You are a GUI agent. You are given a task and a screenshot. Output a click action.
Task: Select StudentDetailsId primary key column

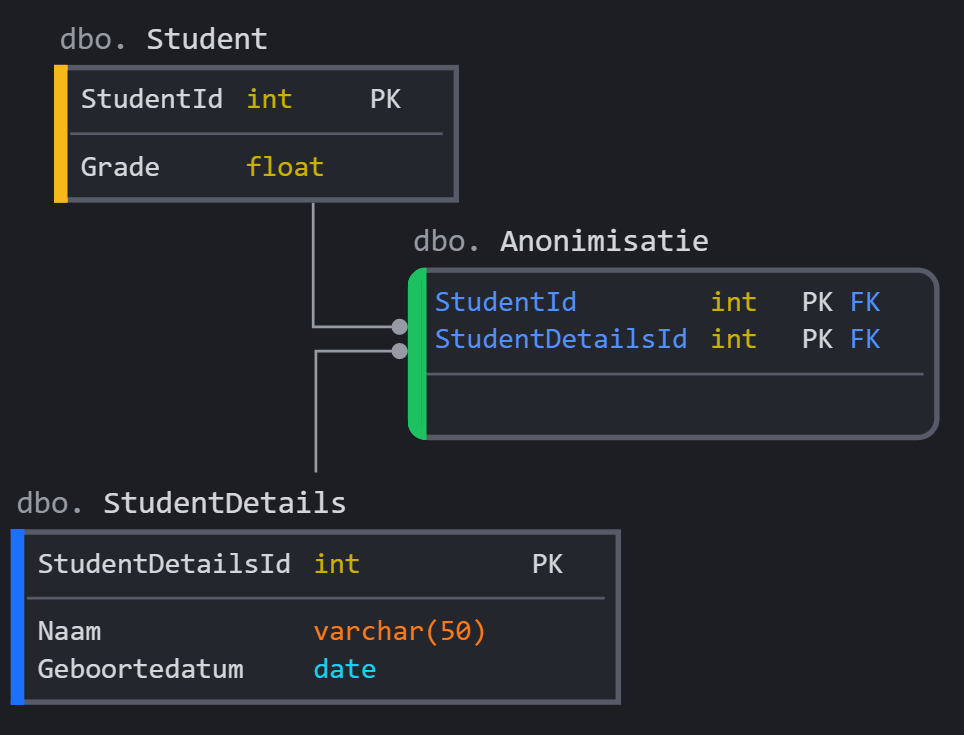pos(164,564)
